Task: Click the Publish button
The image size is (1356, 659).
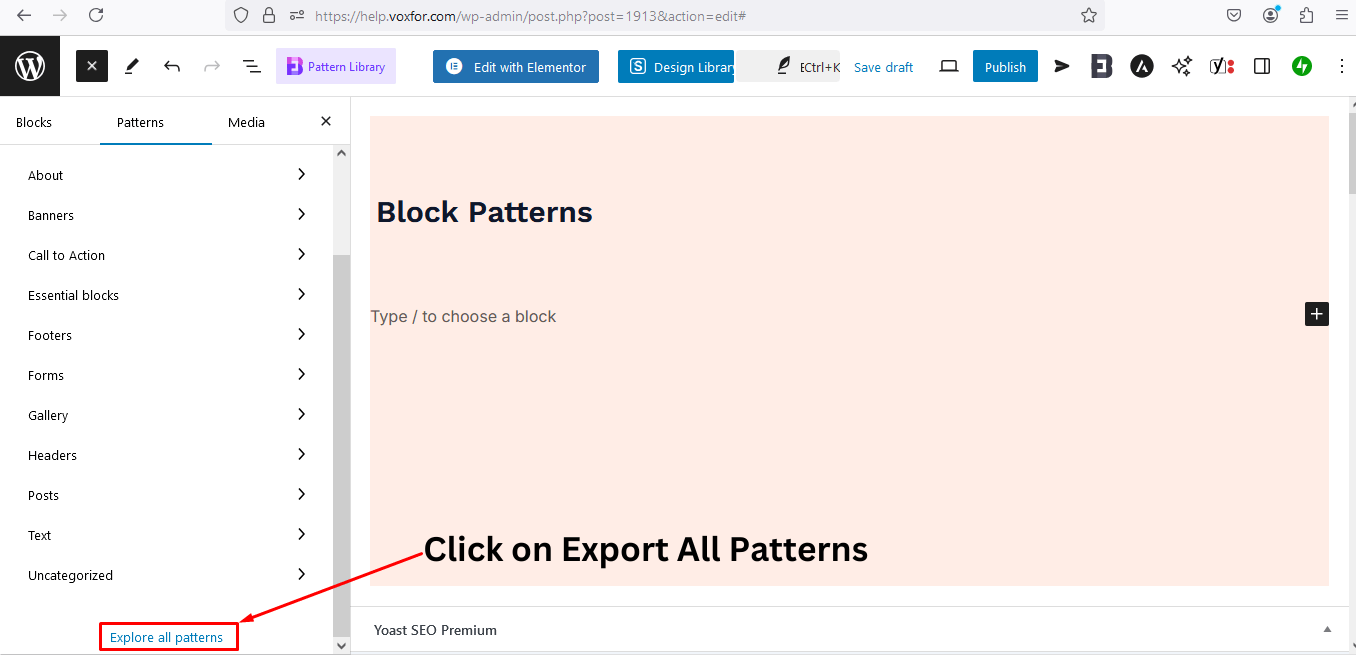Action: point(1005,66)
